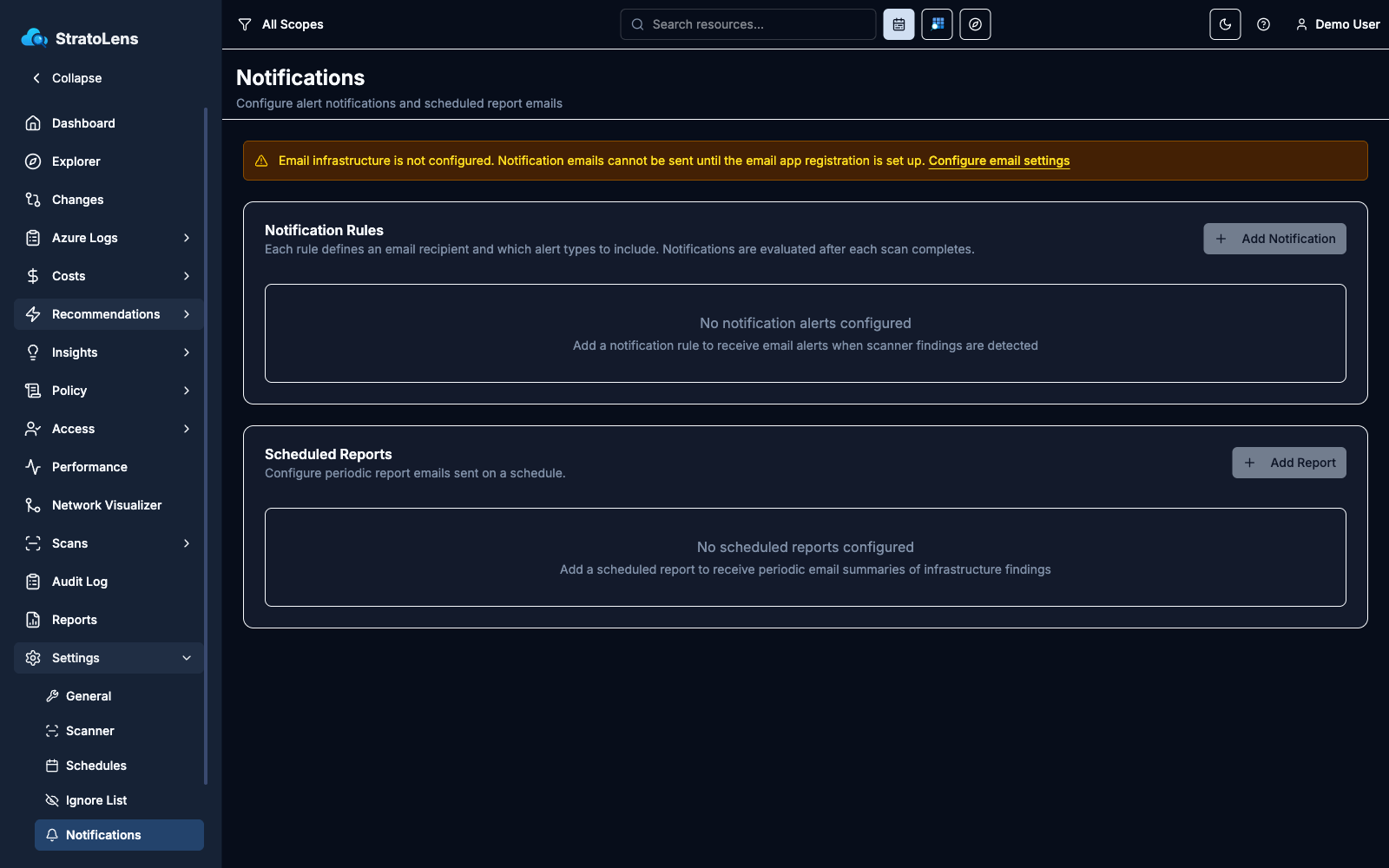Open the All Scopes filter
Image resolution: width=1389 pixels, height=868 pixels.
point(280,24)
